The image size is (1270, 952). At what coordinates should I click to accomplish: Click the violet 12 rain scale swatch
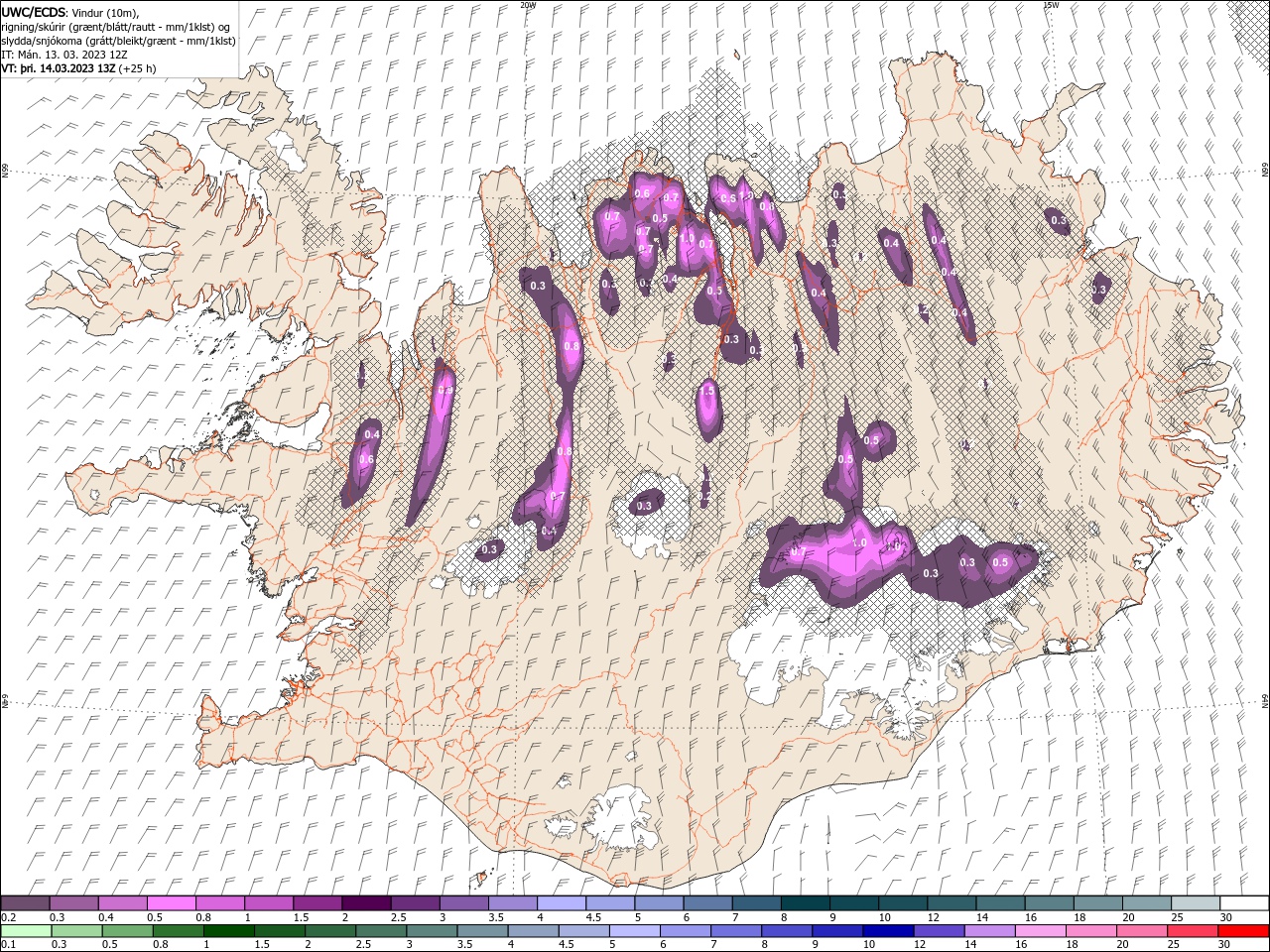coord(939,931)
